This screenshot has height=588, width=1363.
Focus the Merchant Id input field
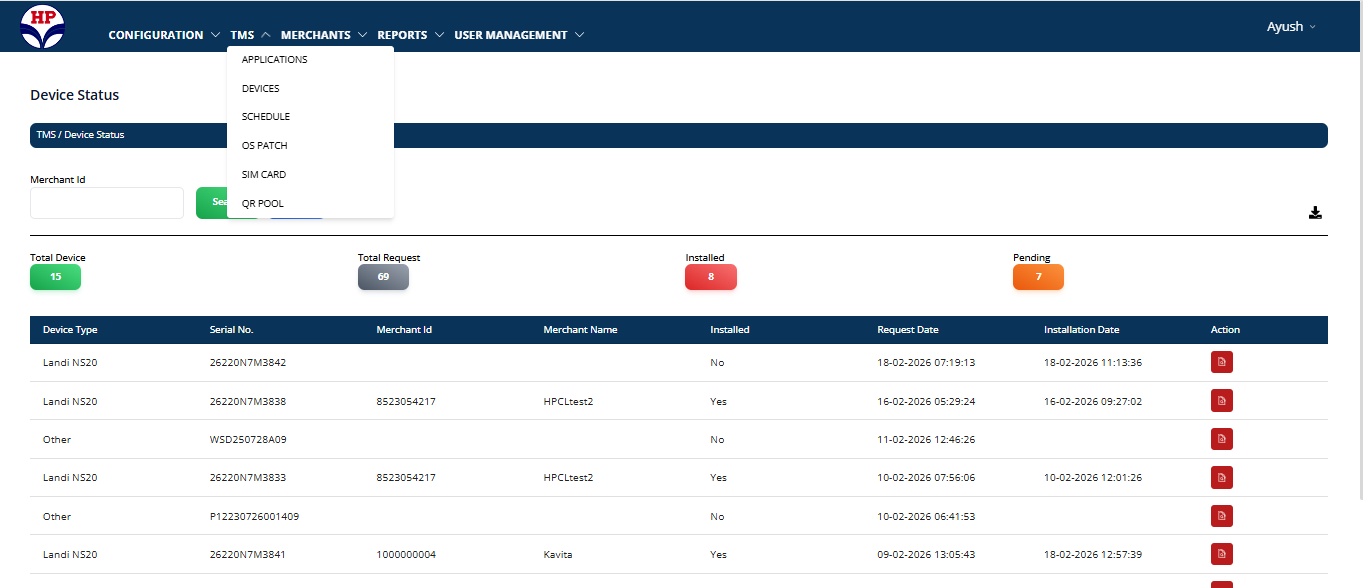(x=107, y=203)
